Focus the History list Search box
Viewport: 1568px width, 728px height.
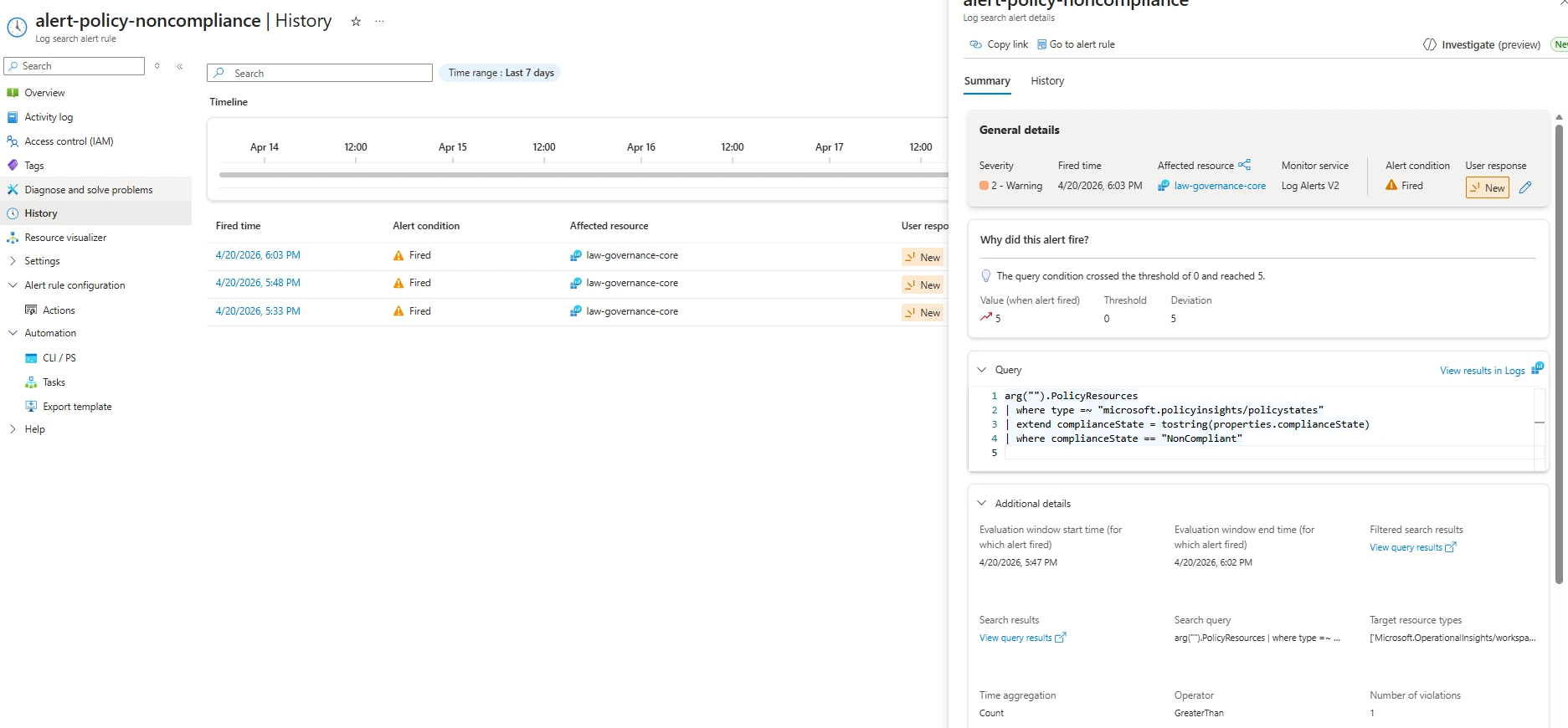[x=320, y=74]
